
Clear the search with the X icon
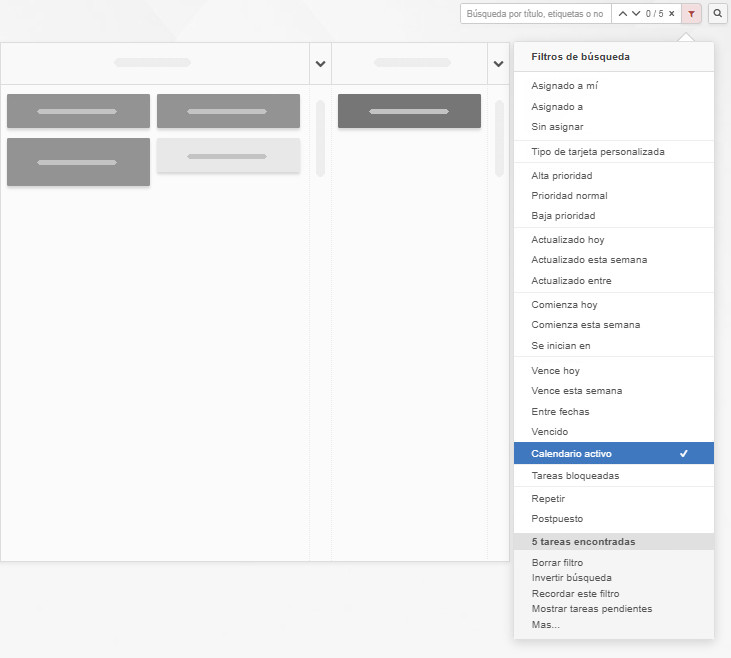[x=671, y=14]
